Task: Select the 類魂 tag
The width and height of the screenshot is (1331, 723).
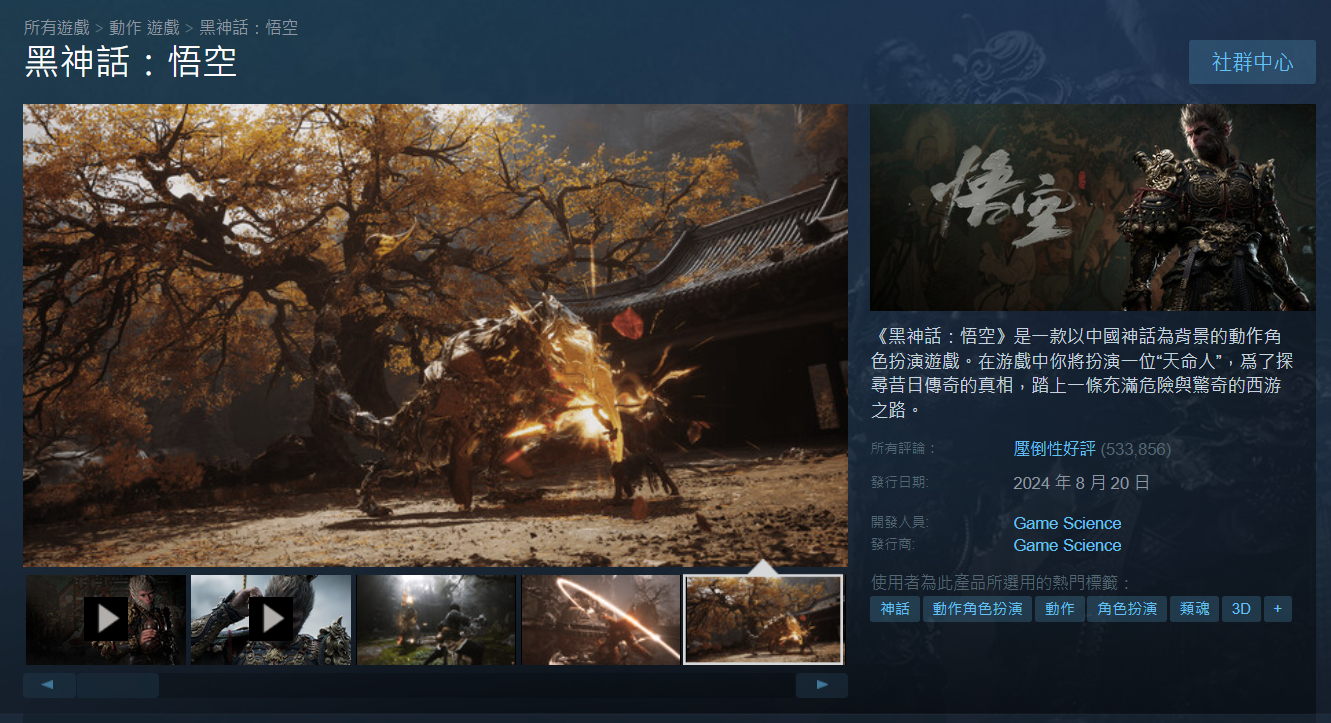Action: click(1194, 608)
